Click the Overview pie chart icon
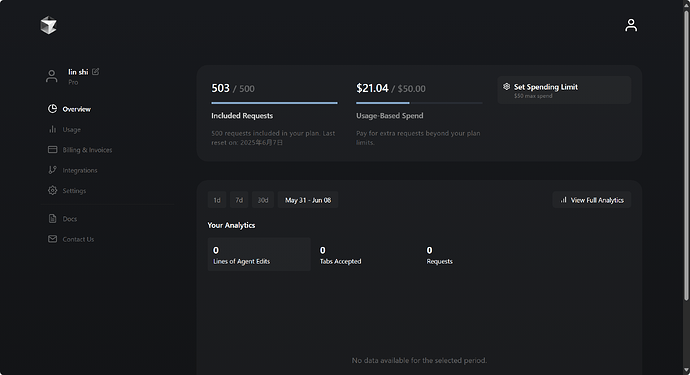The width and height of the screenshot is (690, 375). pyautogui.click(x=52, y=109)
